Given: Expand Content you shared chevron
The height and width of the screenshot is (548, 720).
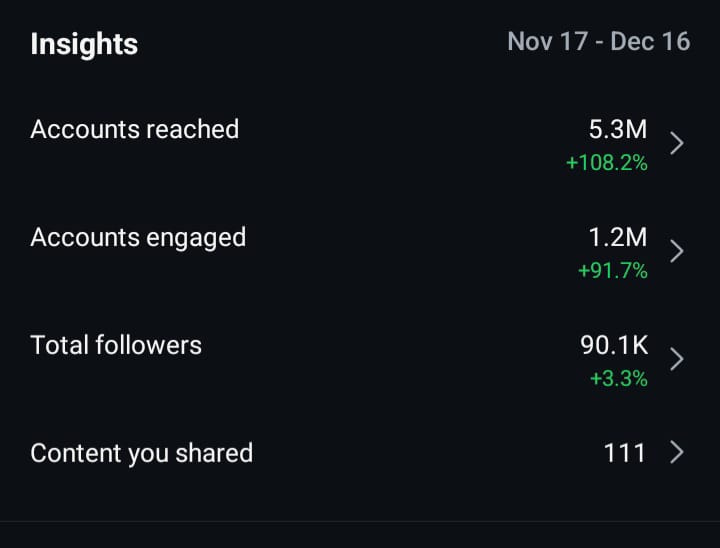Looking at the screenshot, I should (x=677, y=453).
